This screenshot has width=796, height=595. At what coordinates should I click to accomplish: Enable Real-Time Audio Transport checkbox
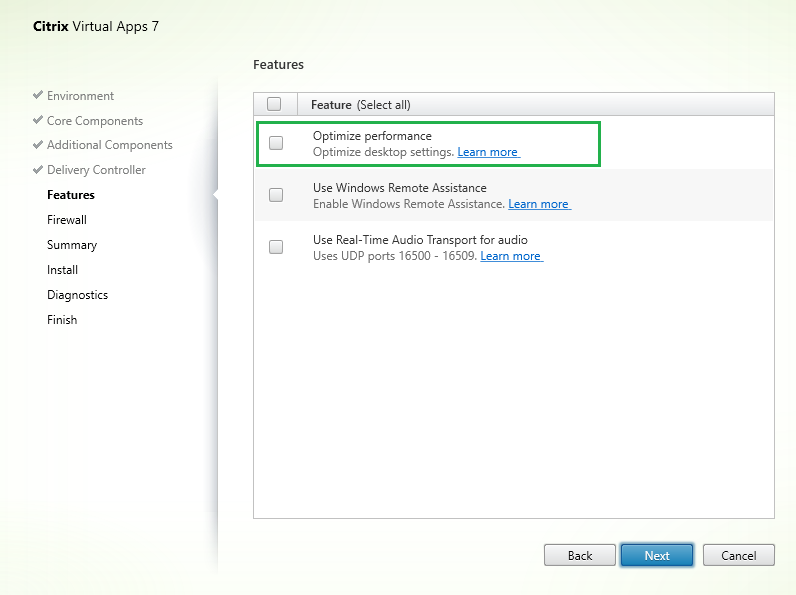coord(276,247)
